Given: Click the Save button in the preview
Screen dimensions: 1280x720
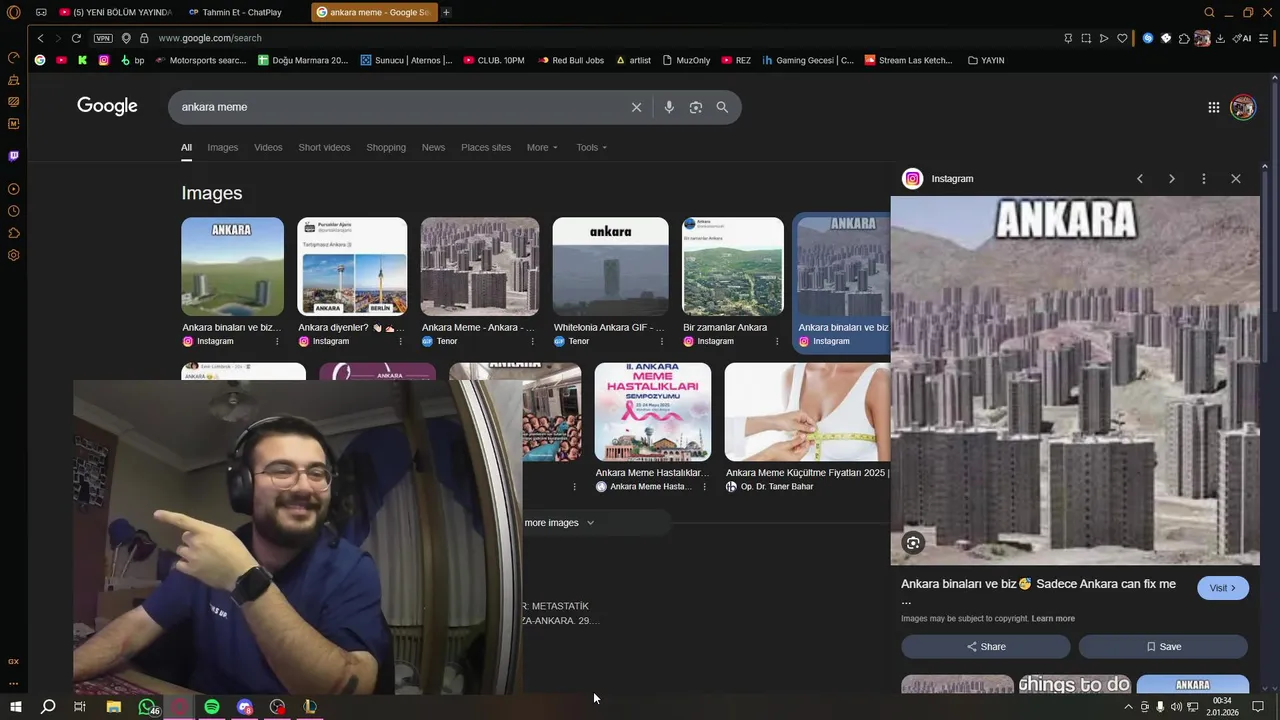Looking at the screenshot, I should tap(1163, 646).
